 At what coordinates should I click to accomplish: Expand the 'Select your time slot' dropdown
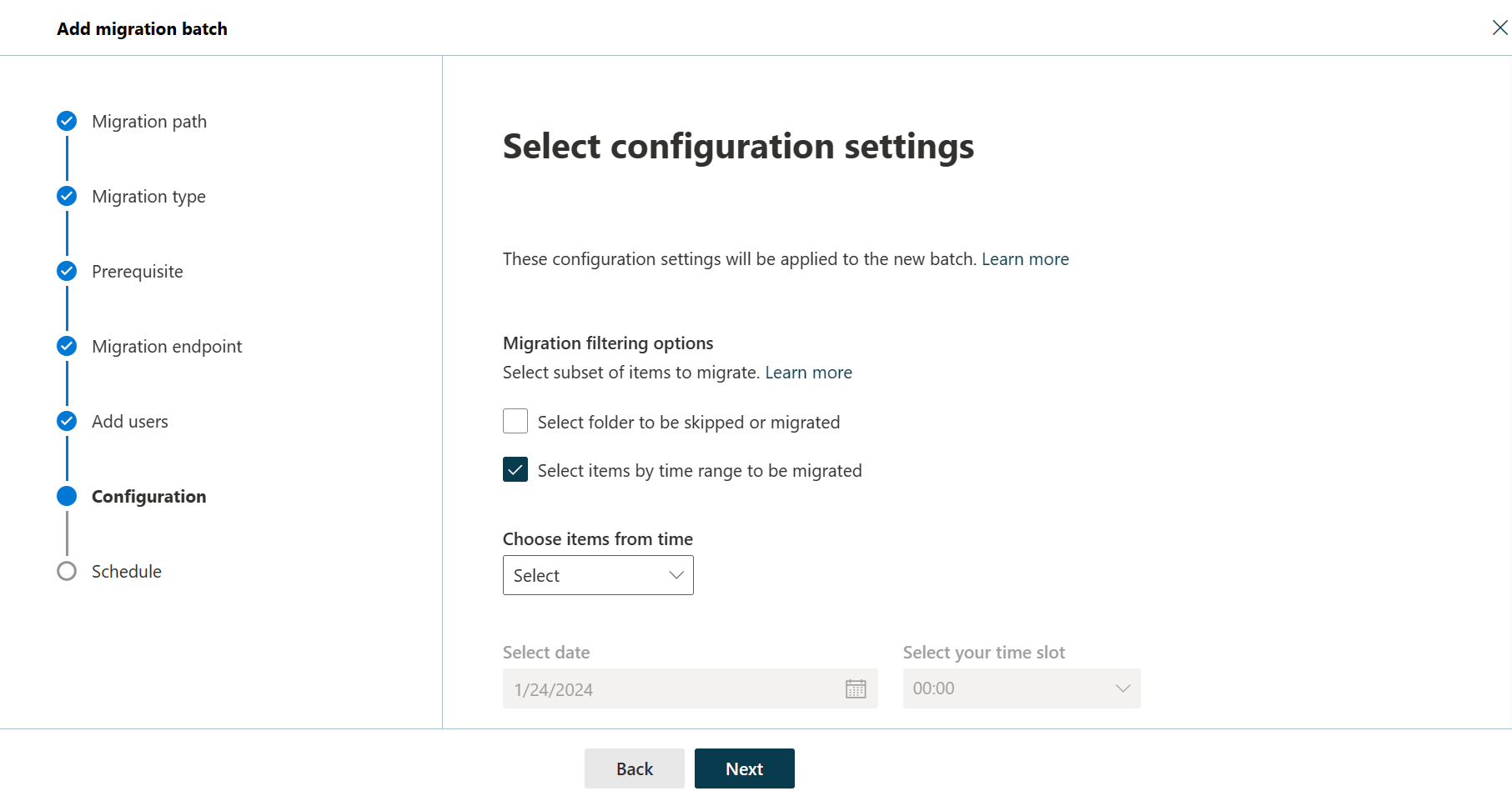1122,688
